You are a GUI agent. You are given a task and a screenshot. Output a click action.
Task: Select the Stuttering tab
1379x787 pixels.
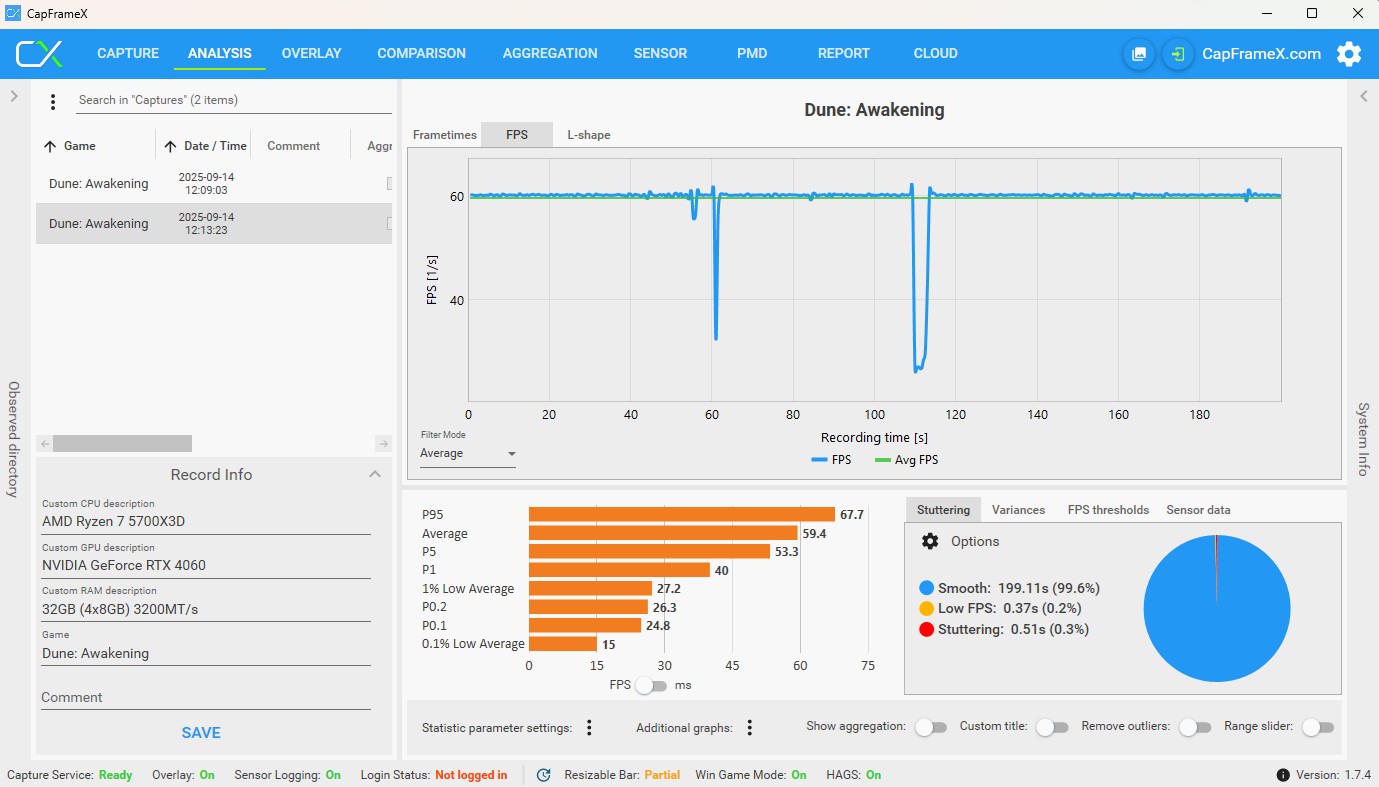point(943,510)
